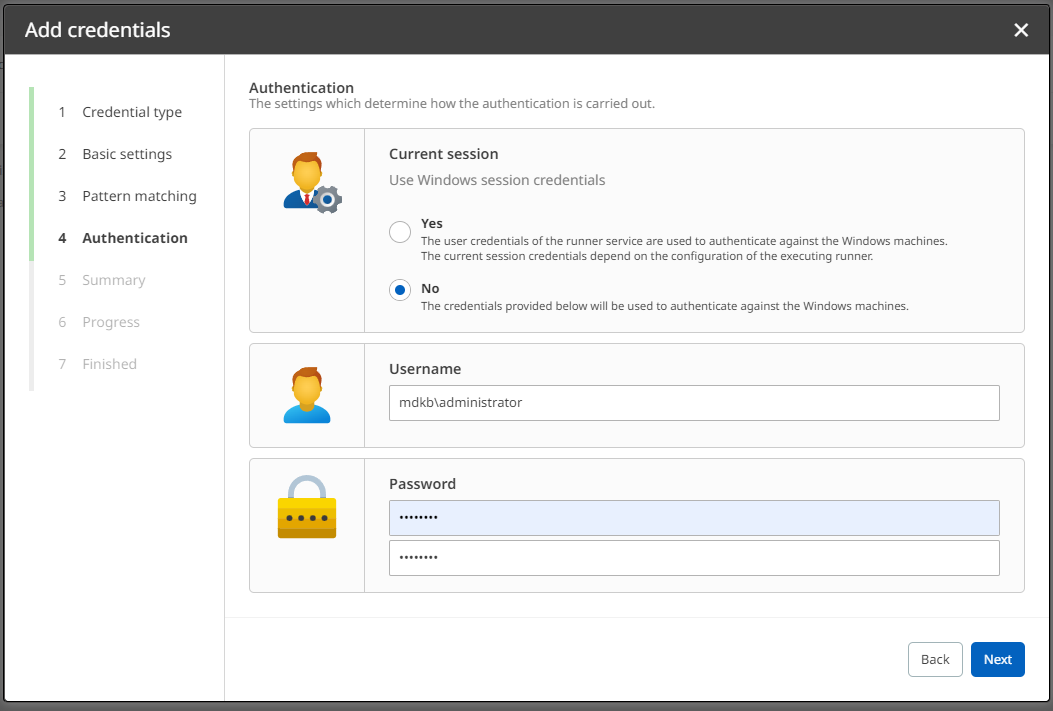Click the Progress step in wizard list
This screenshot has height=711, width=1053.
110,322
